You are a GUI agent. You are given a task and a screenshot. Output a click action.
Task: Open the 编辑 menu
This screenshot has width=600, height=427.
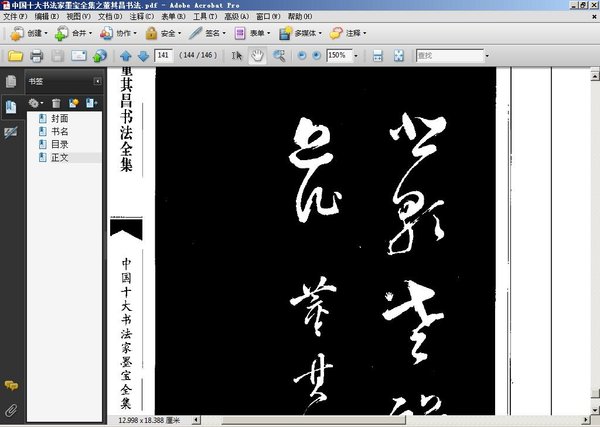tap(47, 16)
